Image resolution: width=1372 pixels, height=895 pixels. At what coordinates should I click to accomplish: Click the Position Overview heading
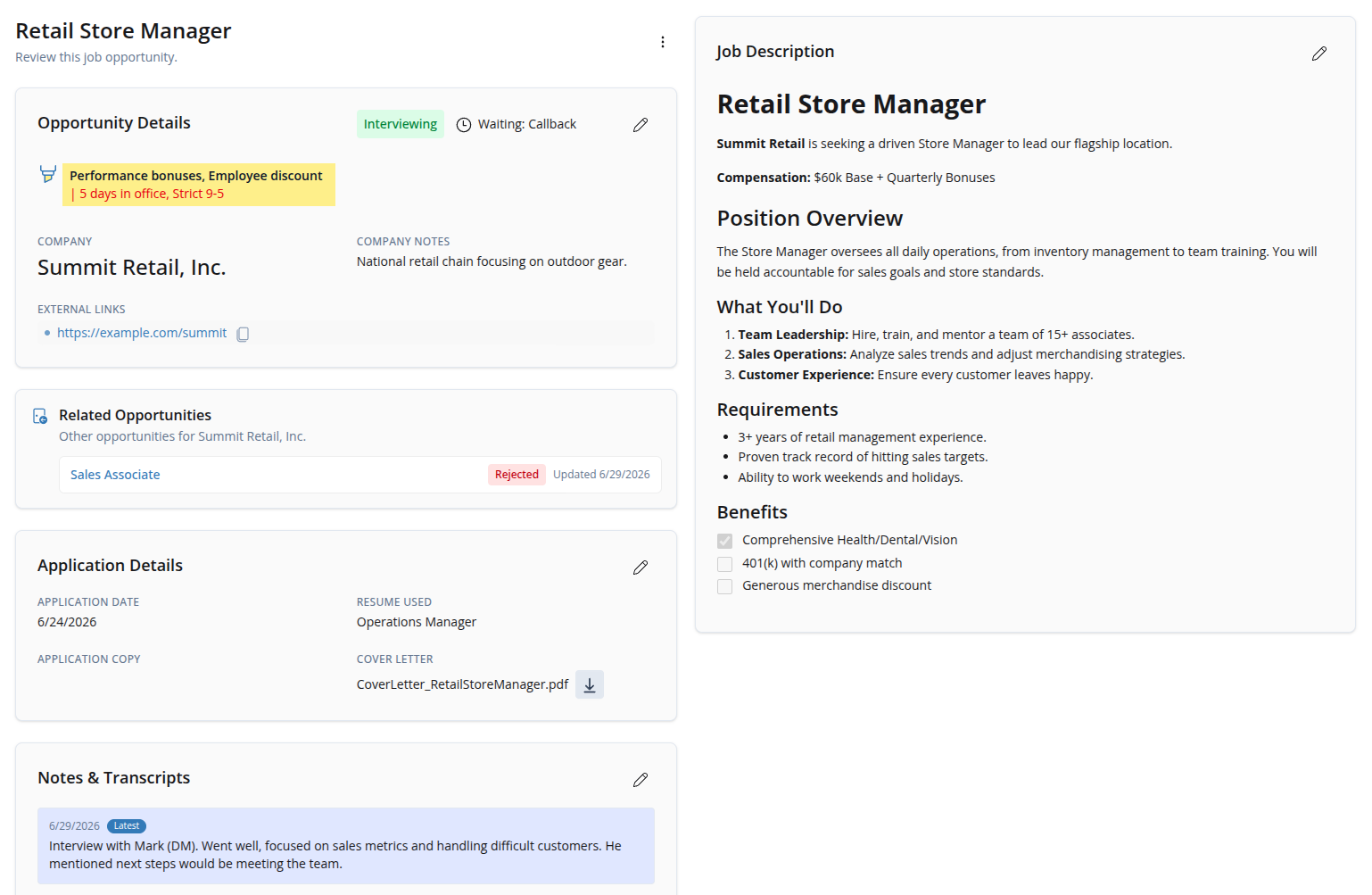click(x=810, y=219)
